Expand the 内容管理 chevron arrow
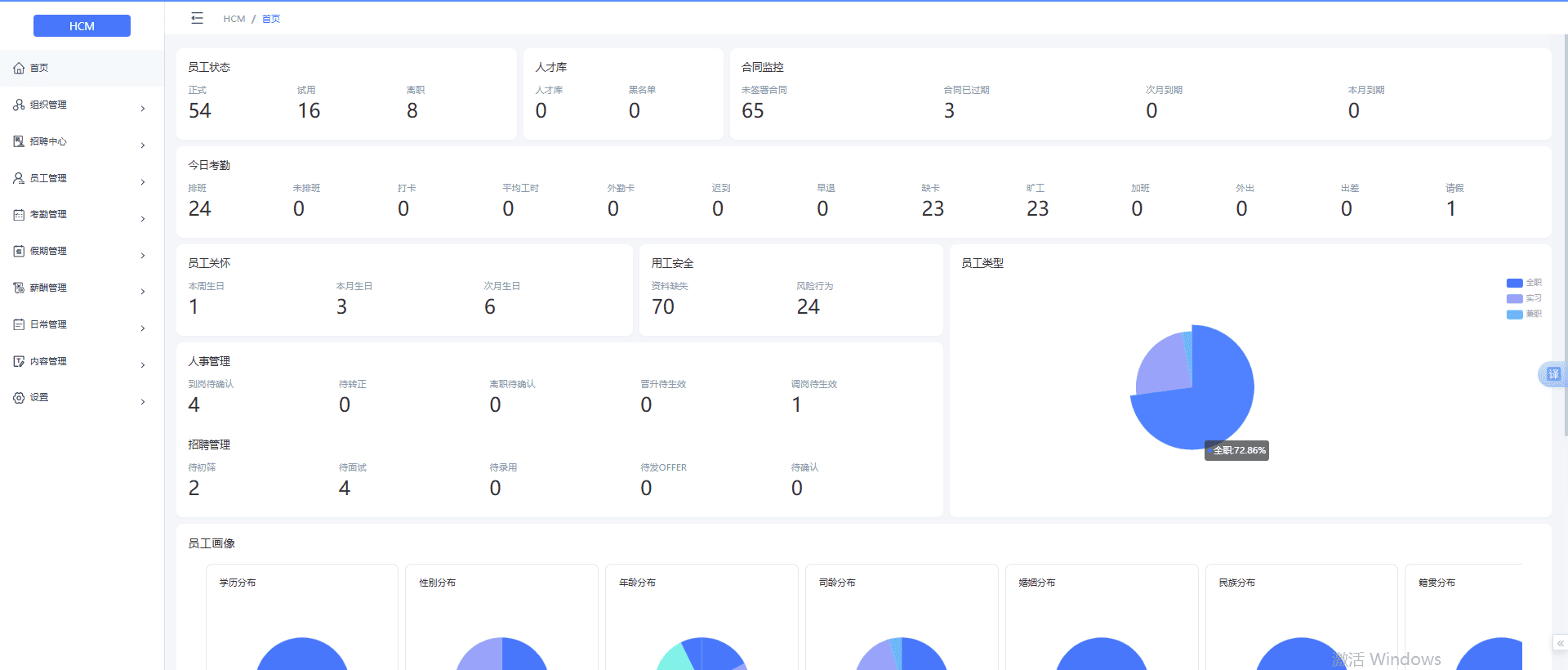Screen dimensions: 1568x670 143,365
